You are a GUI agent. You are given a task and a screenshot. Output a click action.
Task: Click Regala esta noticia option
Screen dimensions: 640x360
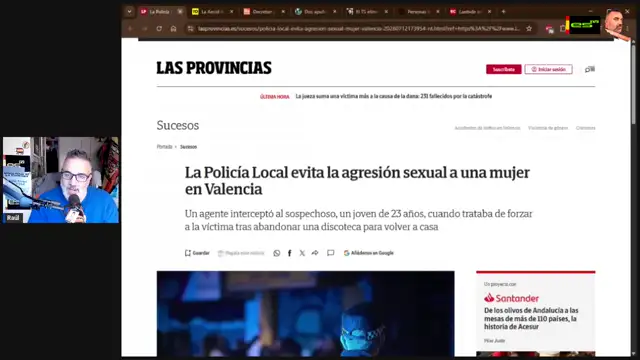click(241, 253)
